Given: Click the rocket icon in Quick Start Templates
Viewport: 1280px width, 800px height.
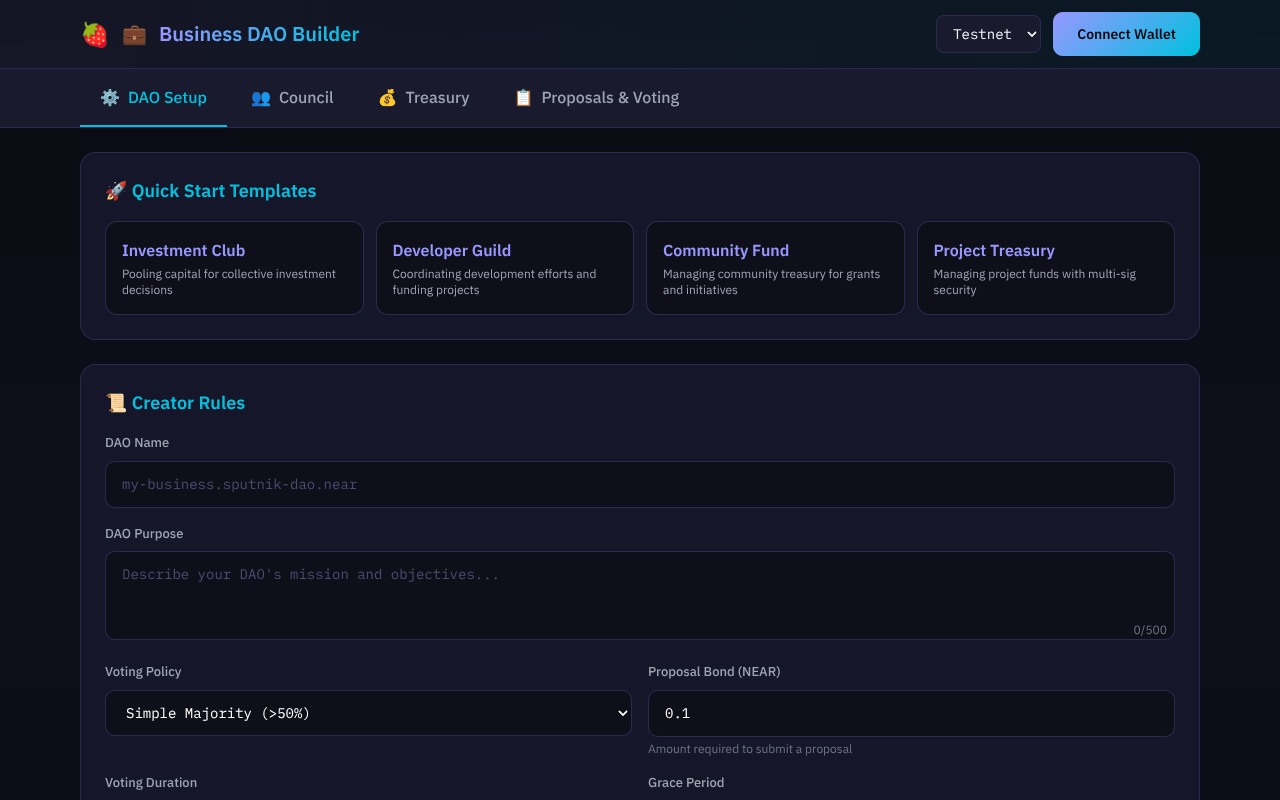Looking at the screenshot, I should coord(115,190).
